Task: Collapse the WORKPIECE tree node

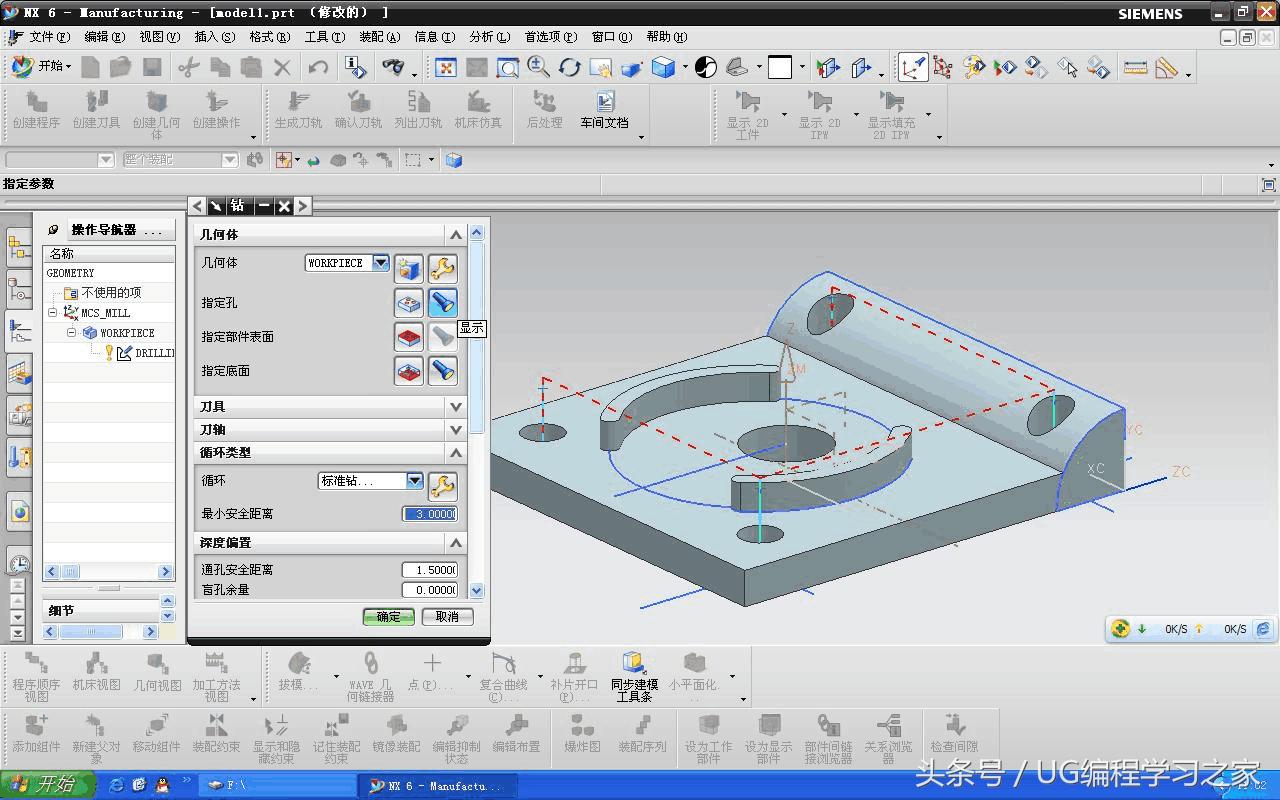Action: tap(72, 333)
